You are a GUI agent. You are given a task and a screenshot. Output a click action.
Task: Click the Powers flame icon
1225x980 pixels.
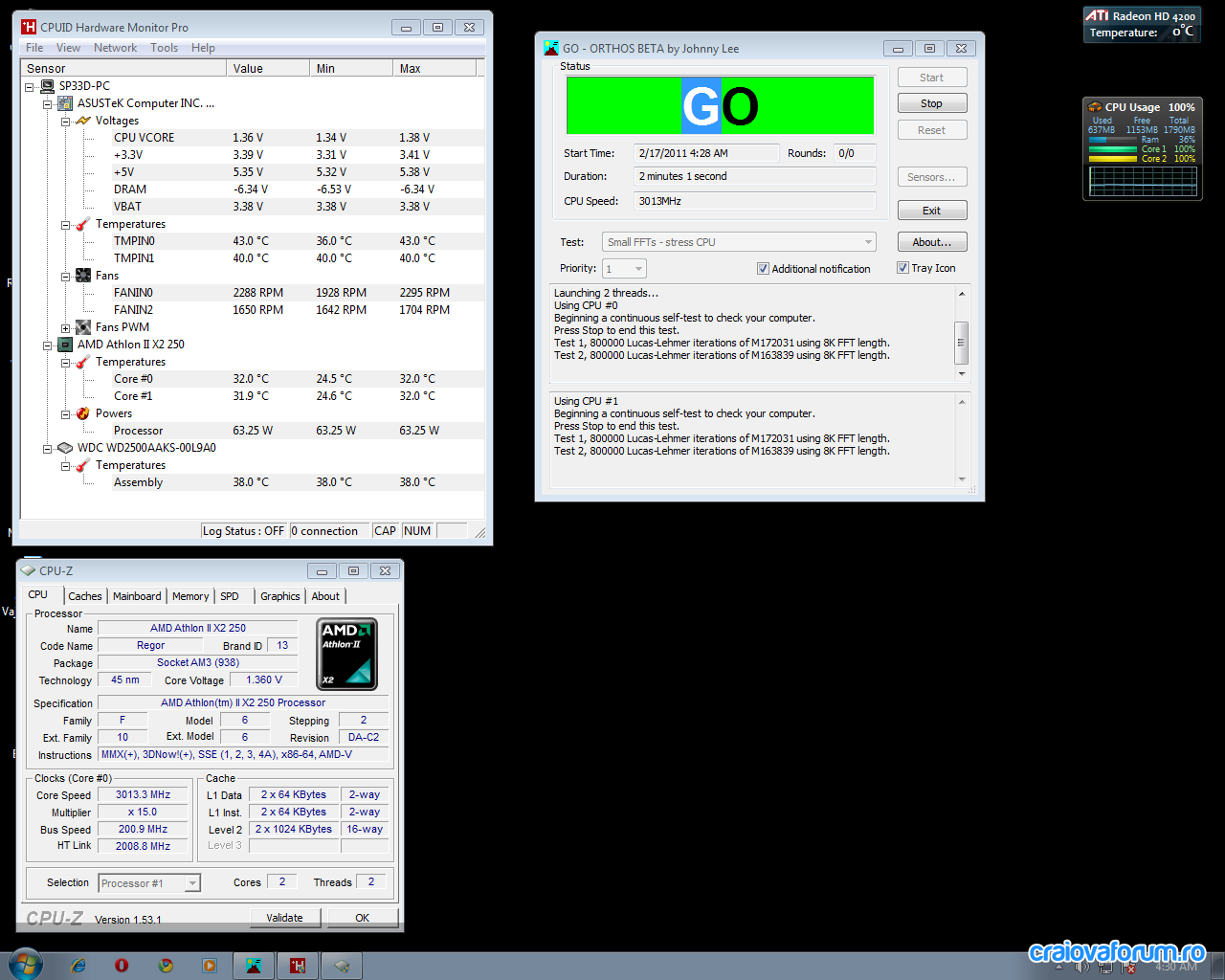83,413
